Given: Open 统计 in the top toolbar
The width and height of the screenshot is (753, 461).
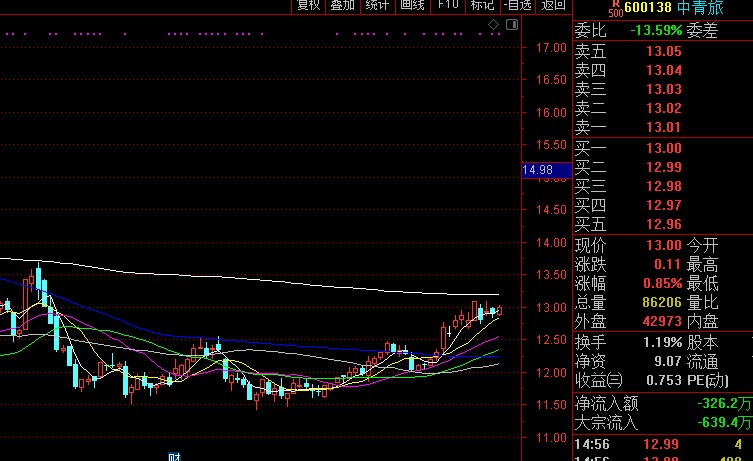Looking at the screenshot, I should 377,5.
